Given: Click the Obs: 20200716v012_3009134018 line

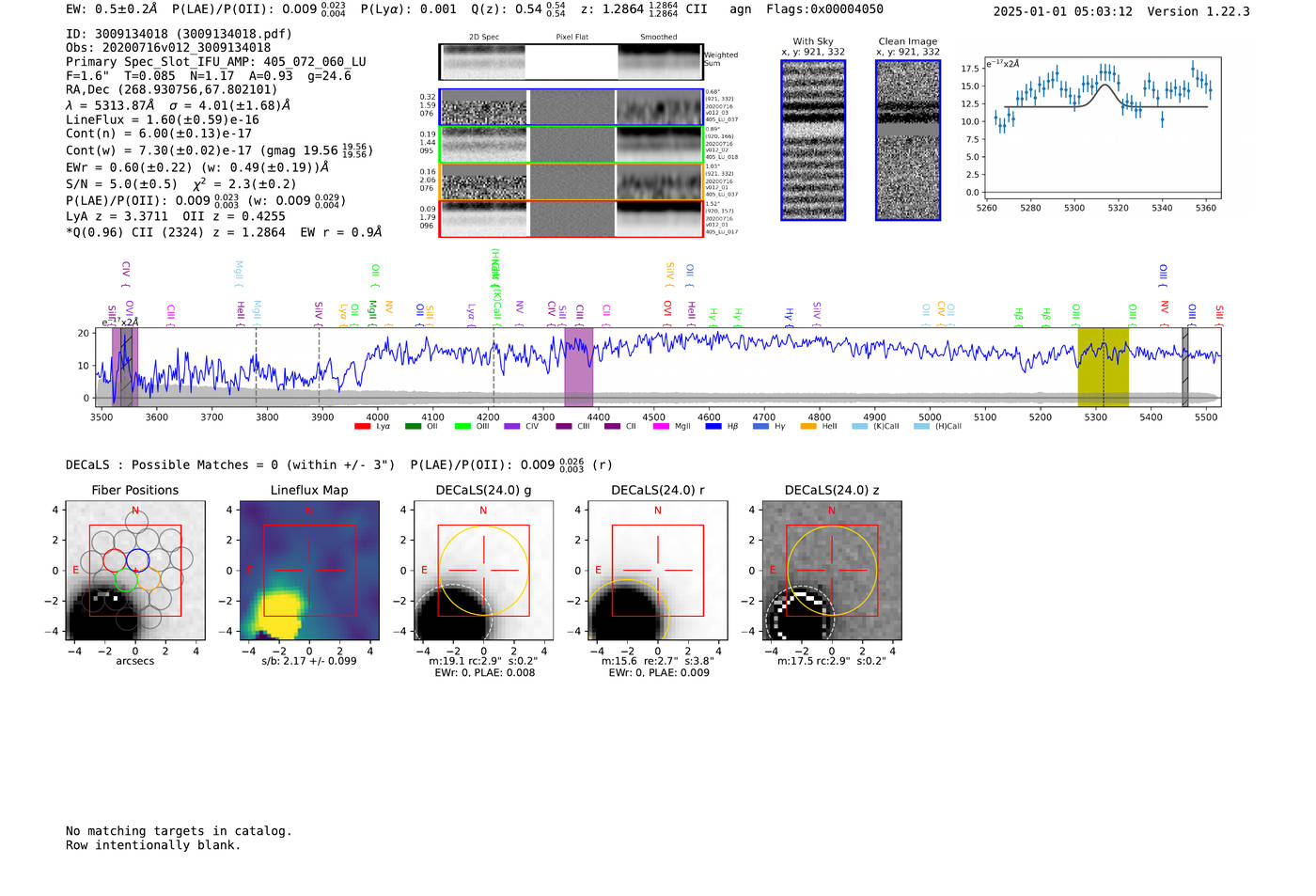Looking at the screenshot, I should [x=168, y=48].
